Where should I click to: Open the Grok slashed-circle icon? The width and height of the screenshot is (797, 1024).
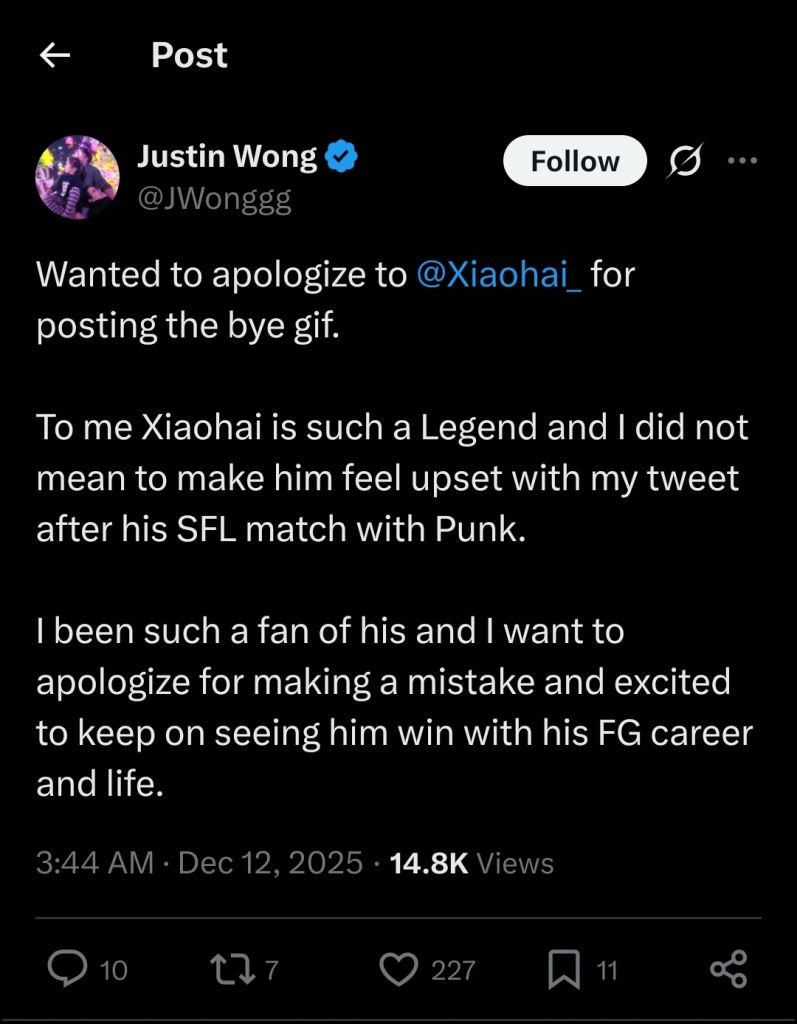685,160
